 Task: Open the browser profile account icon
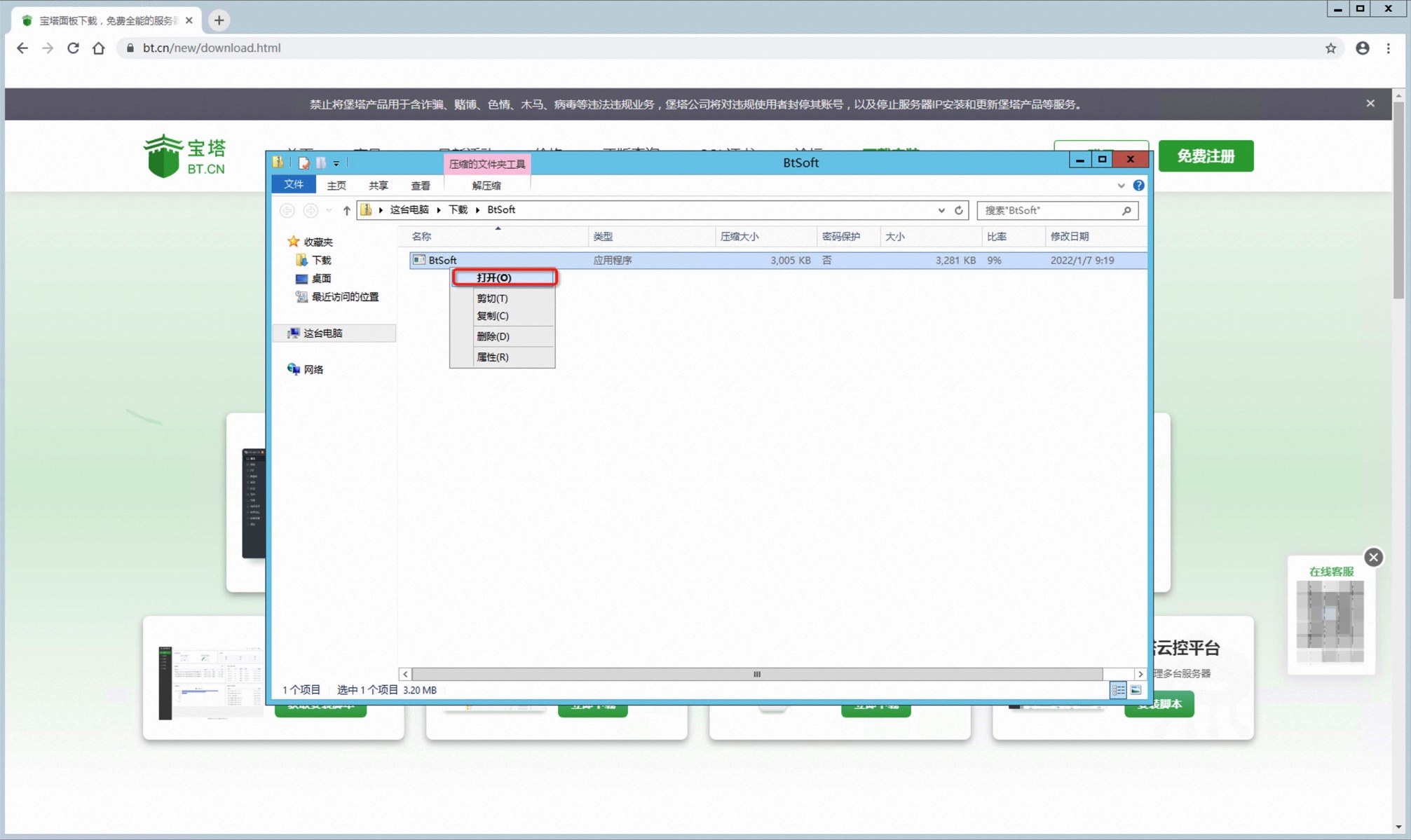pos(1362,48)
